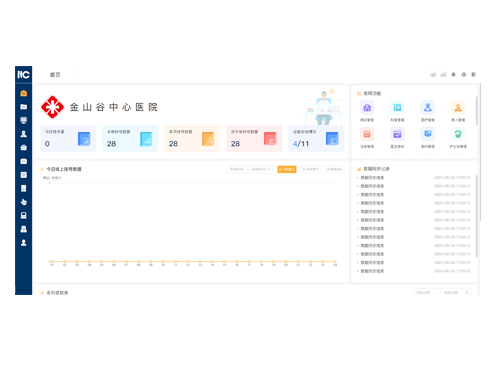
Task: Select the pointing hand icon in sidebar
Action: point(24,202)
